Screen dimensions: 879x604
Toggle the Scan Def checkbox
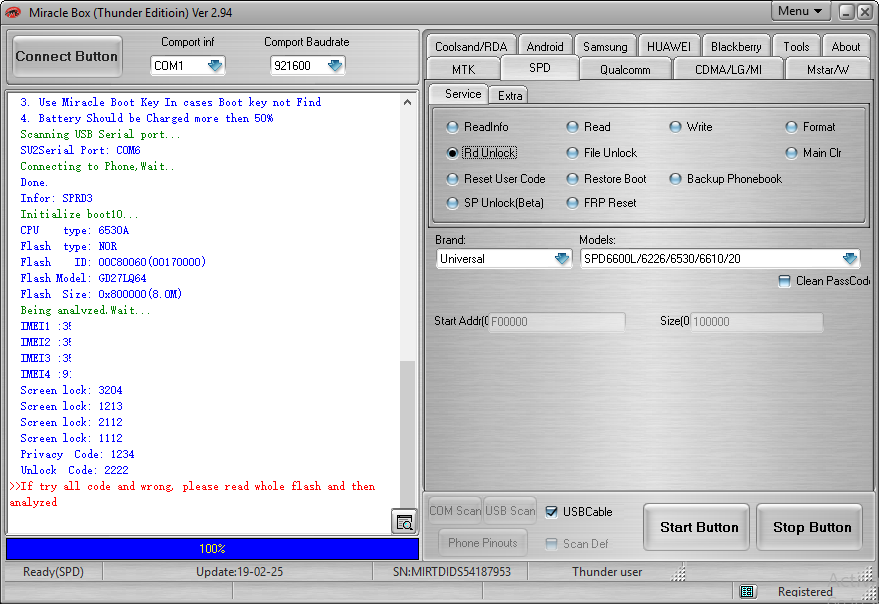552,544
